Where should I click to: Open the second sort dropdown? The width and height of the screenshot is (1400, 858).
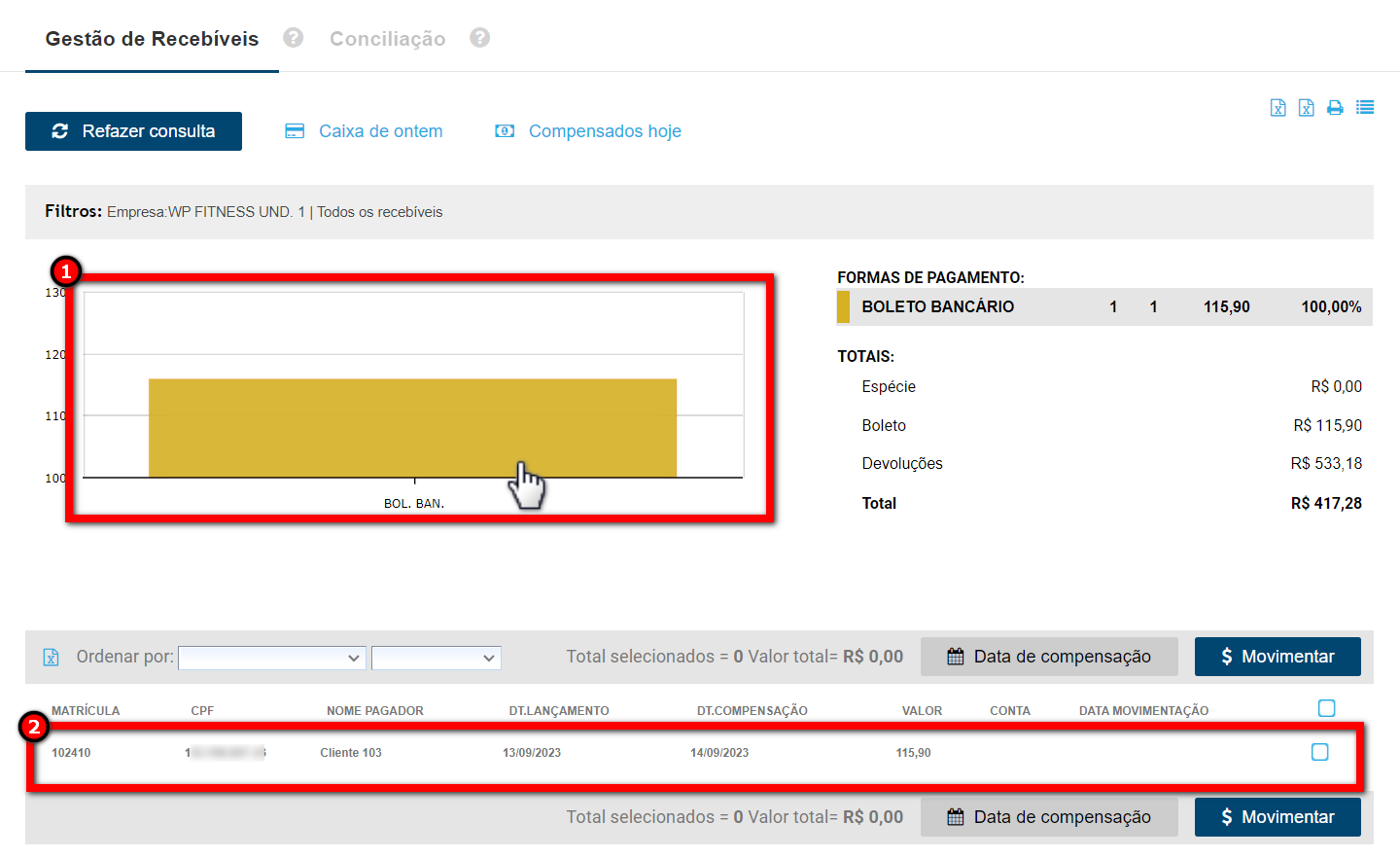[x=436, y=658]
